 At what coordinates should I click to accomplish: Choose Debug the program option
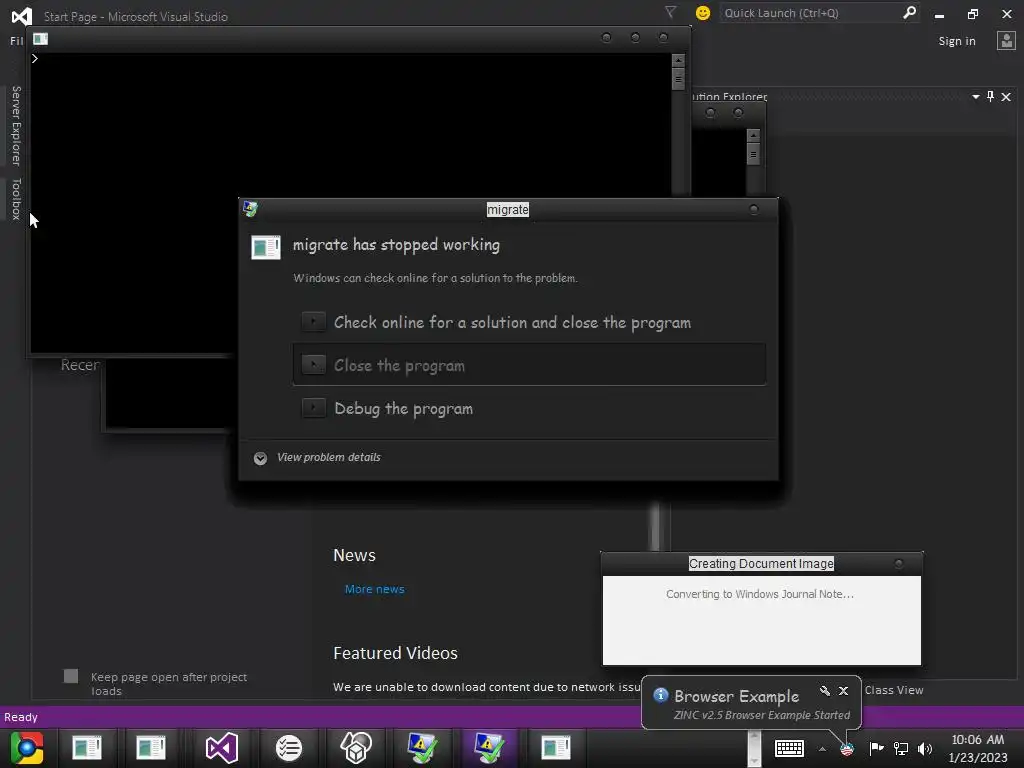click(x=529, y=409)
